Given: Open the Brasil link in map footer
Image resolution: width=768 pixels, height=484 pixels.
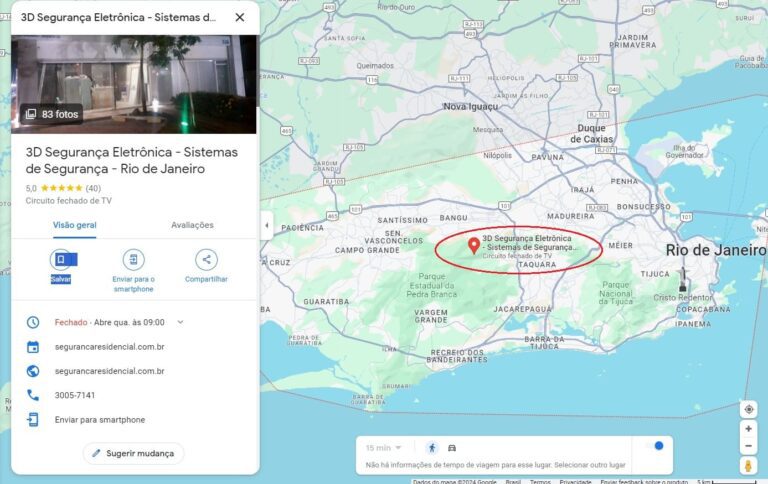Looking at the screenshot, I should pos(513,482).
